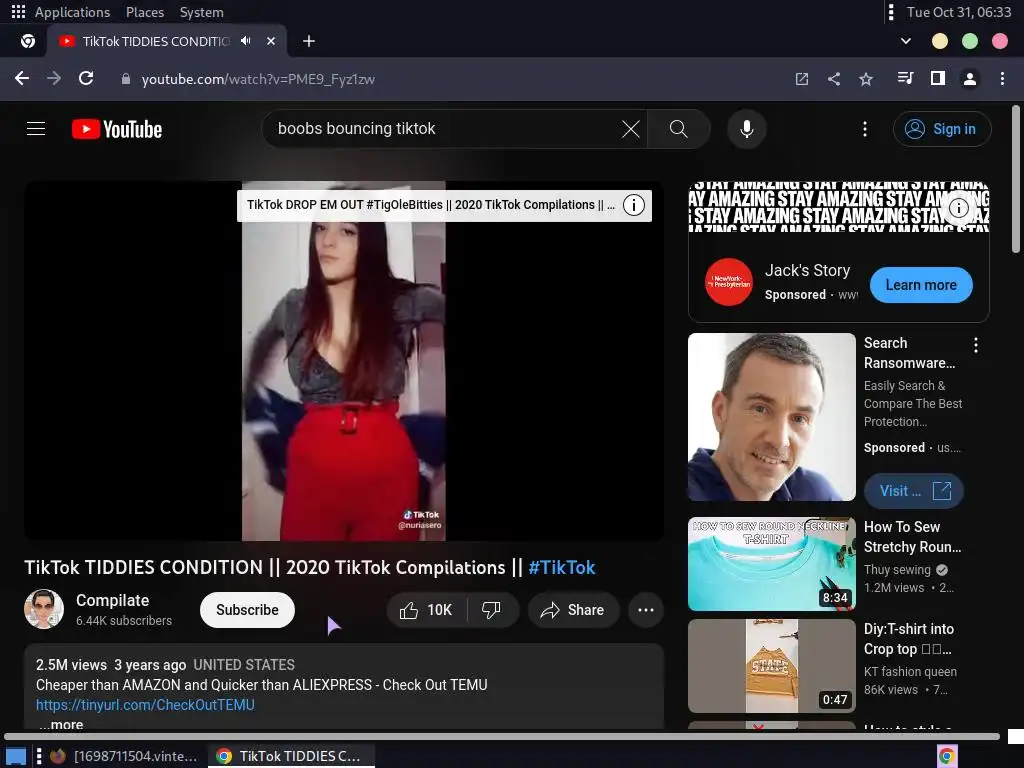The image size is (1024, 768).
Task: Bookmark this page with the star icon
Action: tap(866, 79)
